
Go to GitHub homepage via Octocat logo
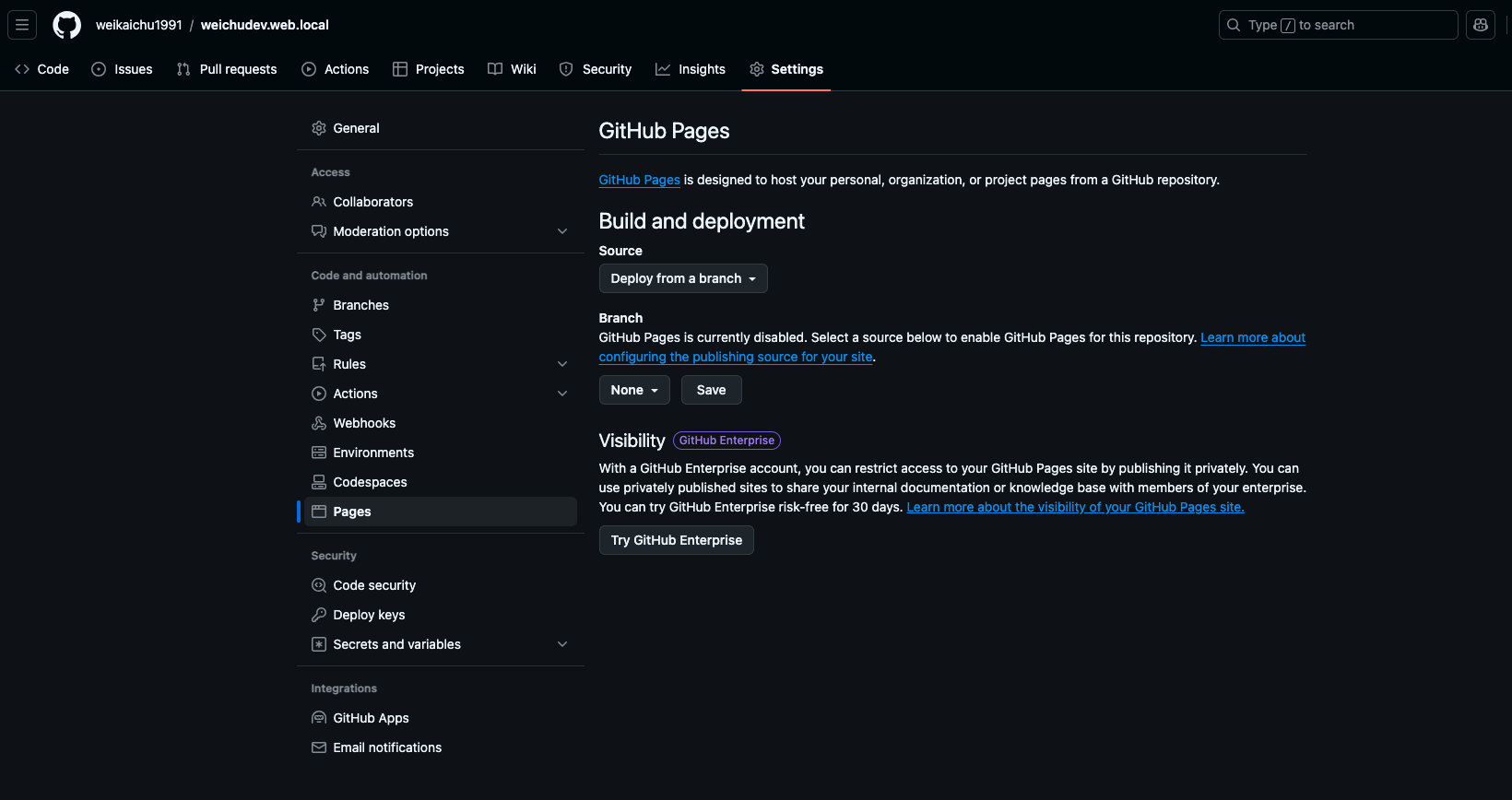pyautogui.click(x=66, y=25)
